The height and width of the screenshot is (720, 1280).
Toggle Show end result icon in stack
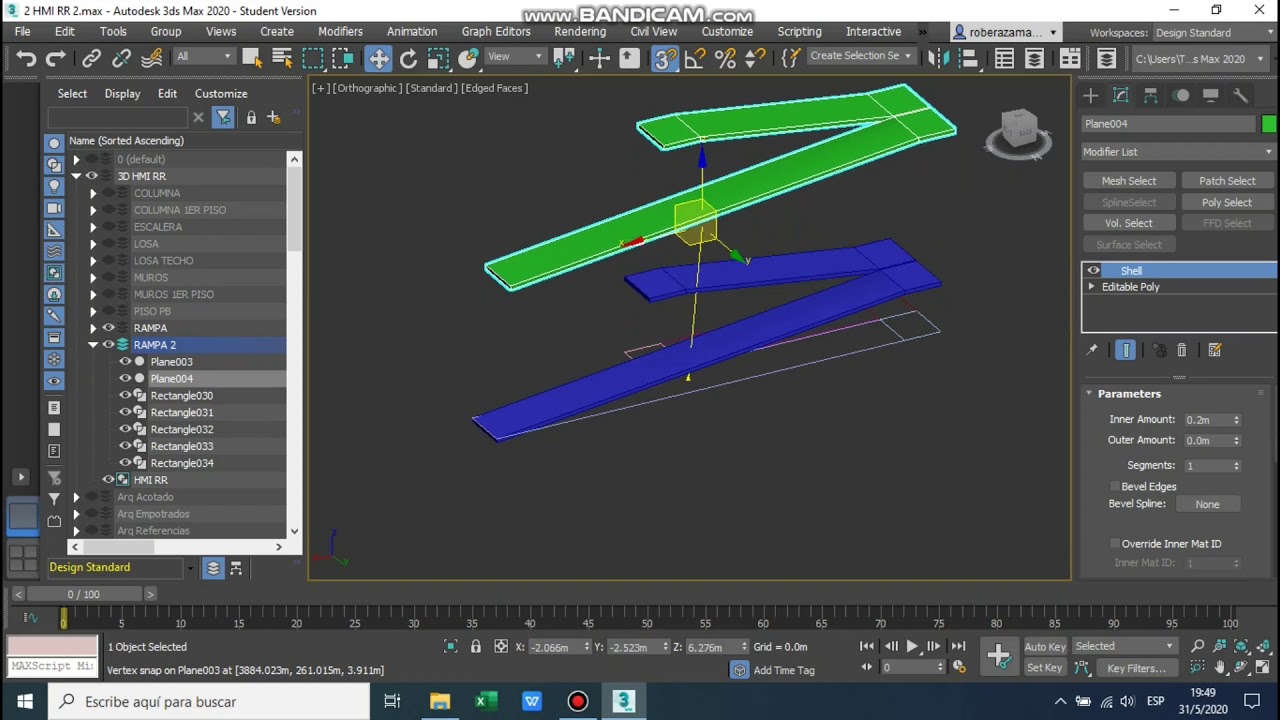tap(1126, 350)
